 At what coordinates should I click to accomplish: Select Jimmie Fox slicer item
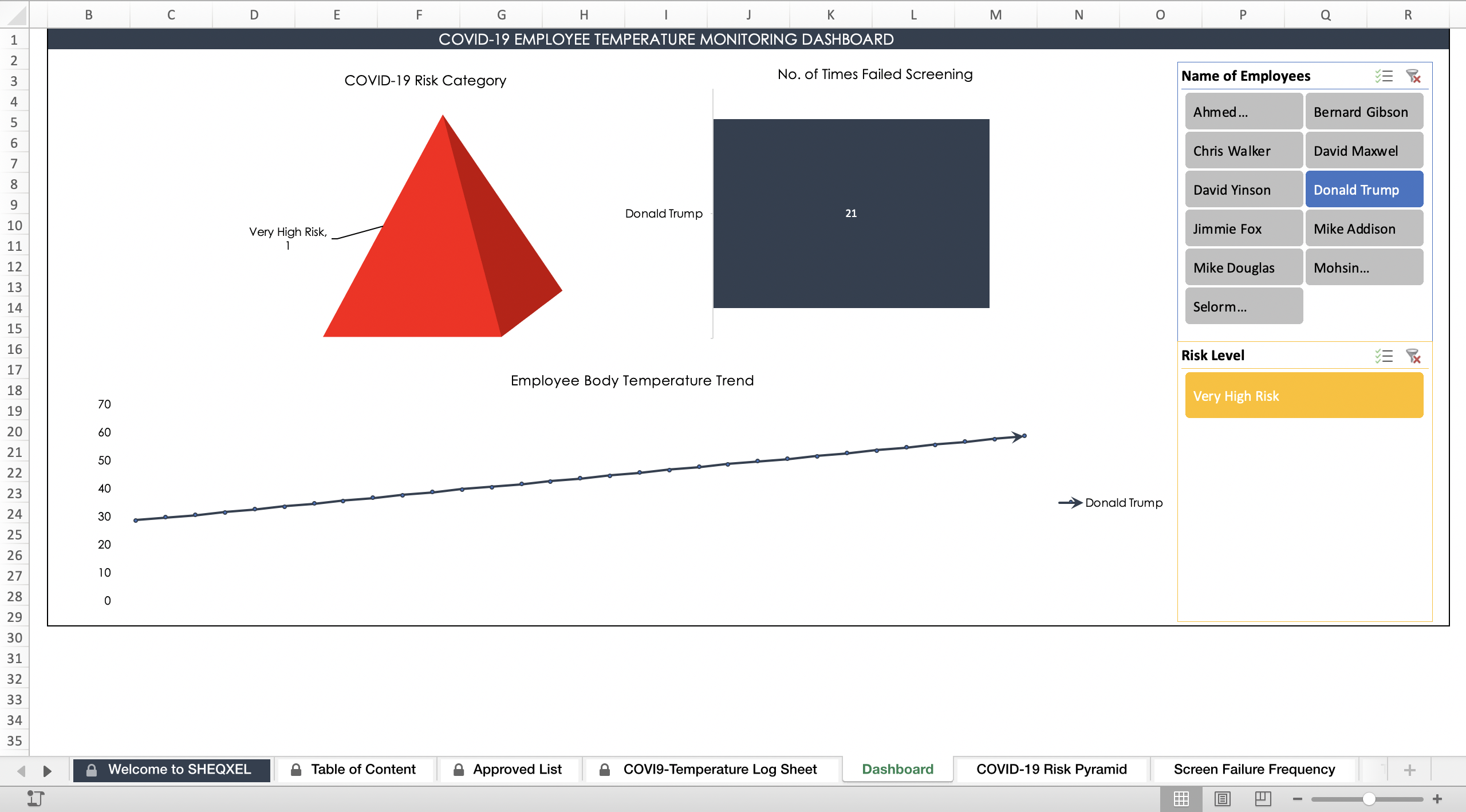click(x=1244, y=228)
